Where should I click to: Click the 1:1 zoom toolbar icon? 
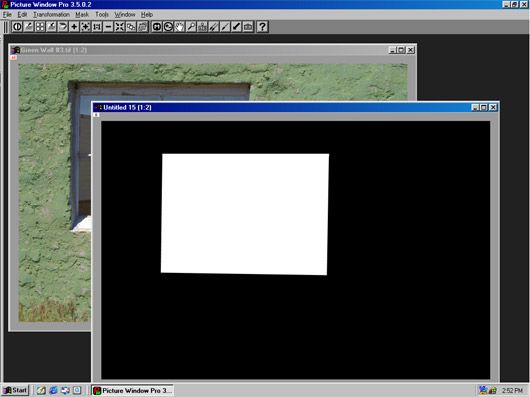(97, 27)
